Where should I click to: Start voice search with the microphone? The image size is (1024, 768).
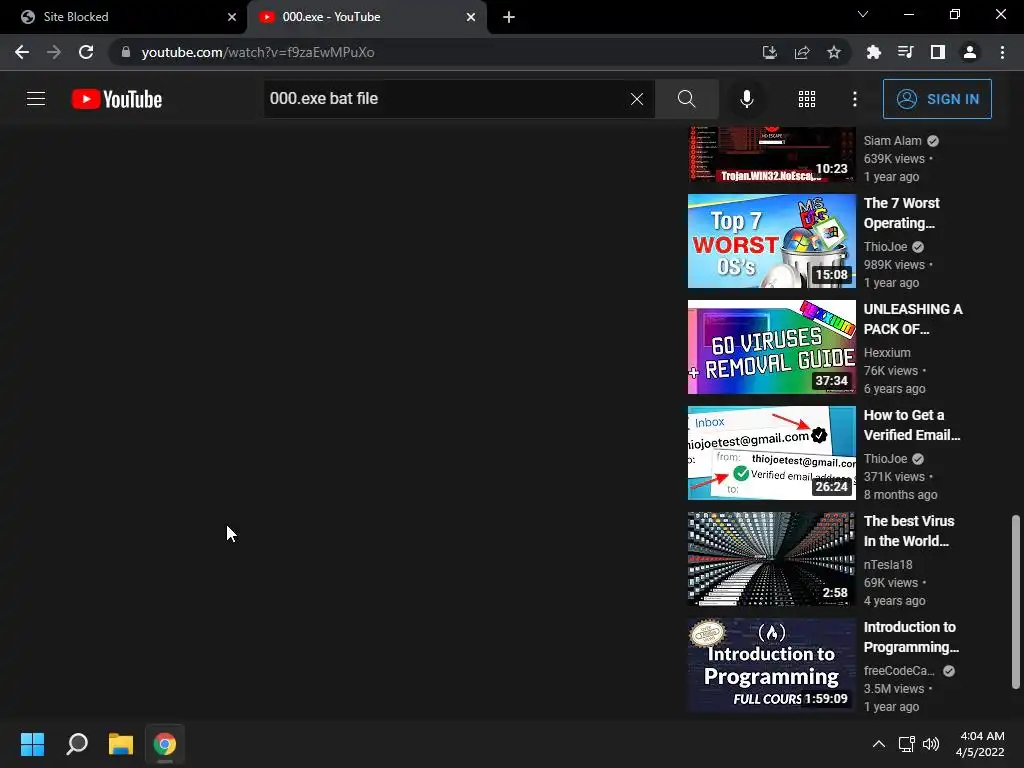click(x=746, y=99)
